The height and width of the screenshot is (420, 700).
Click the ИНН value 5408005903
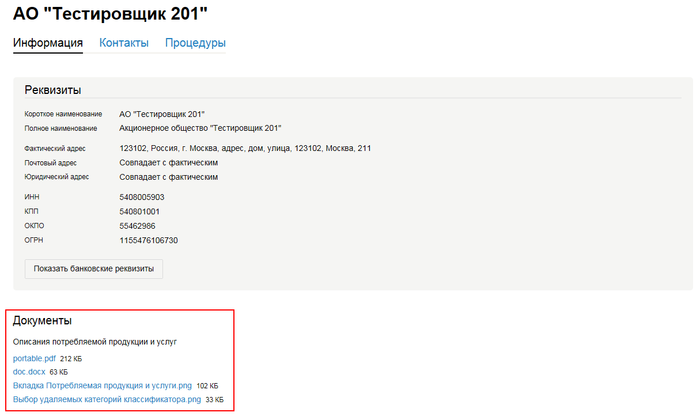pos(141,197)
